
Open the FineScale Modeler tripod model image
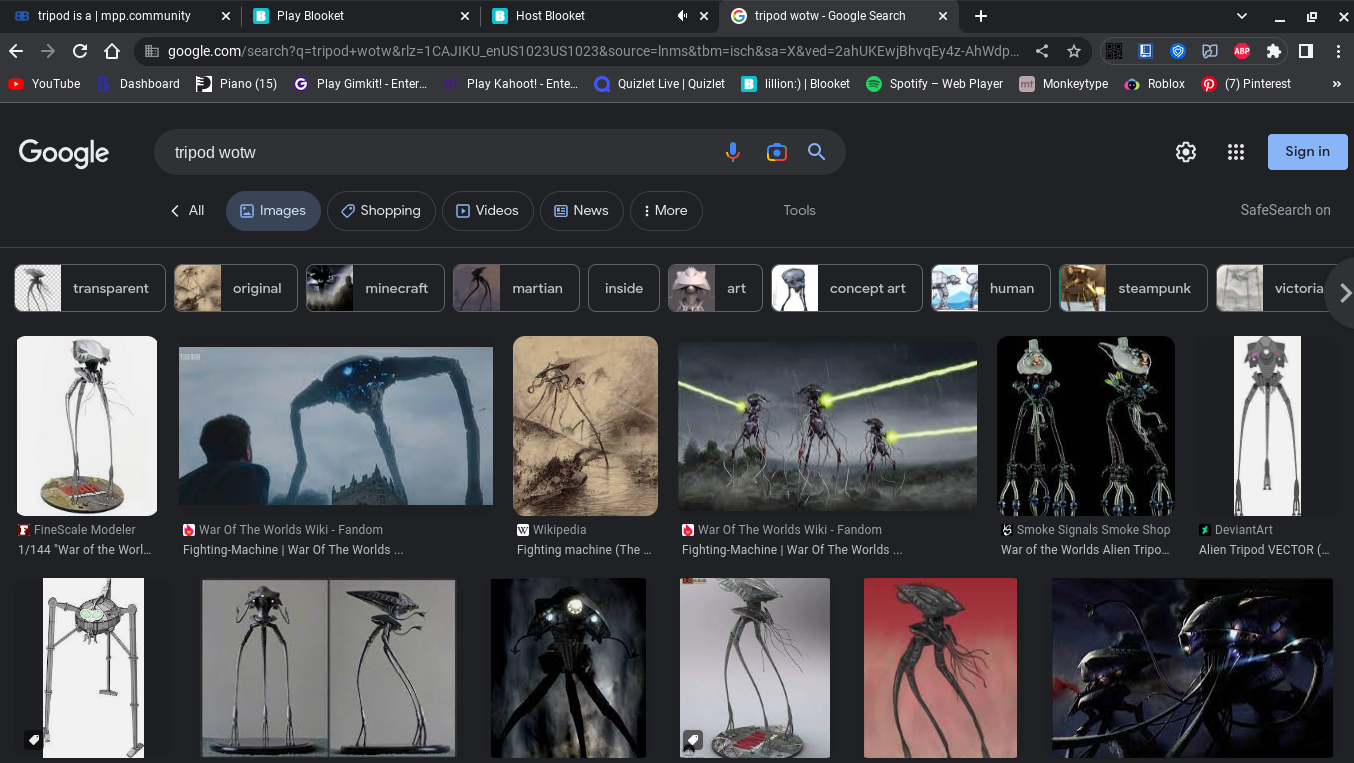[x=87, y=426]
